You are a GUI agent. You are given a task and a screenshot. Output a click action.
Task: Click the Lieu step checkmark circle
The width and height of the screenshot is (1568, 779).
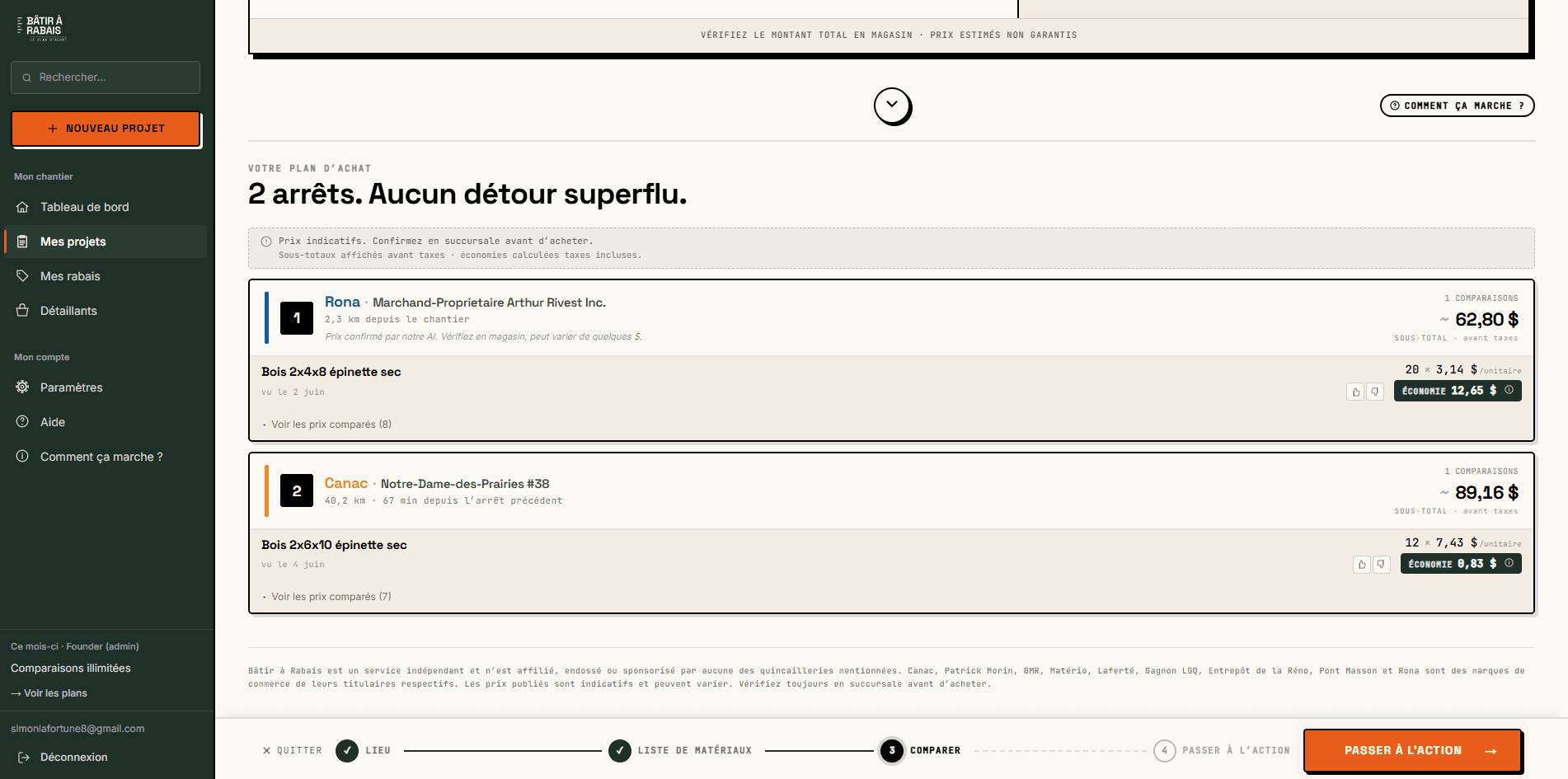click(x=347, y=751)
